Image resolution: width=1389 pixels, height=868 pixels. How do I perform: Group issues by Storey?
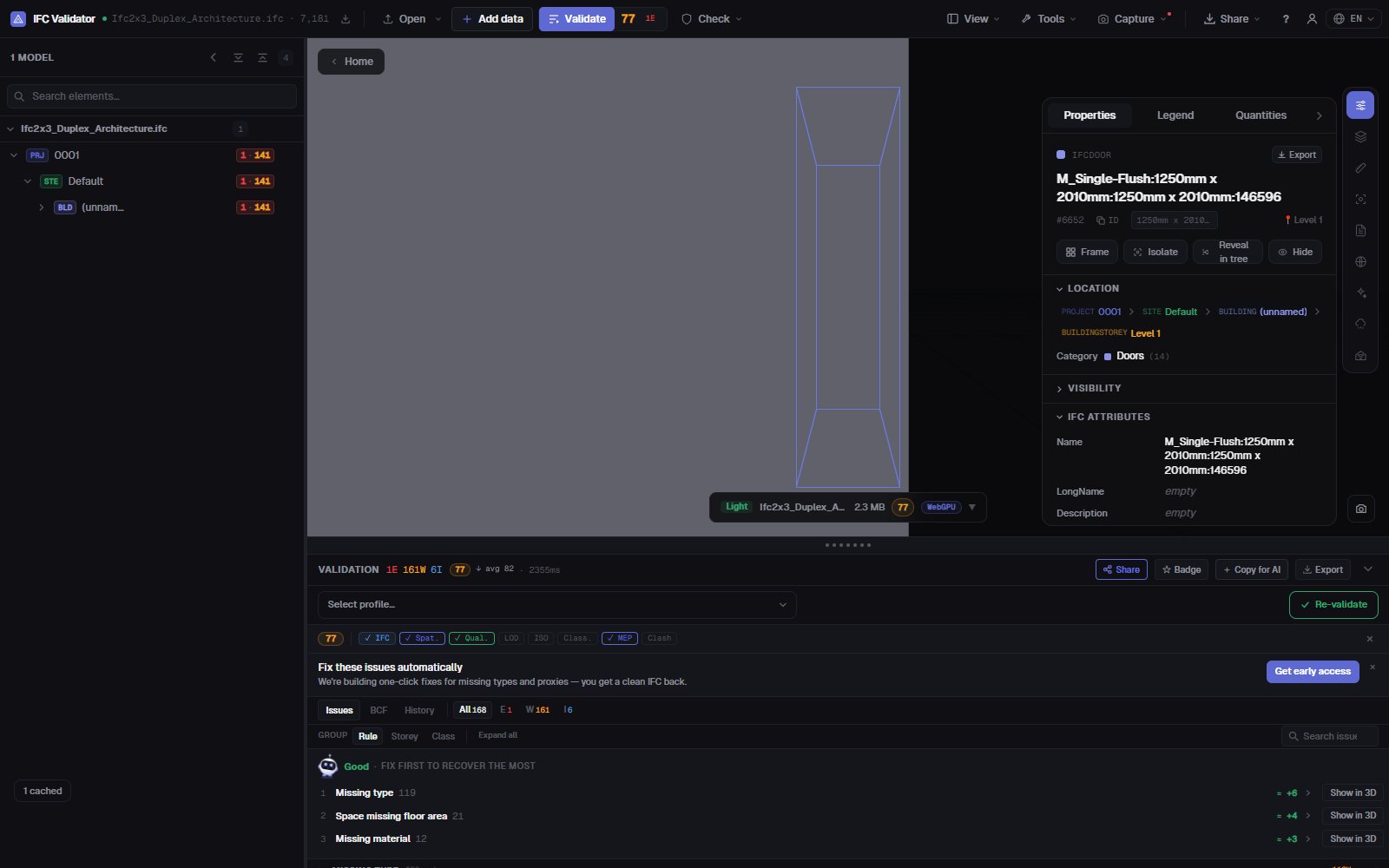(405, 736)
